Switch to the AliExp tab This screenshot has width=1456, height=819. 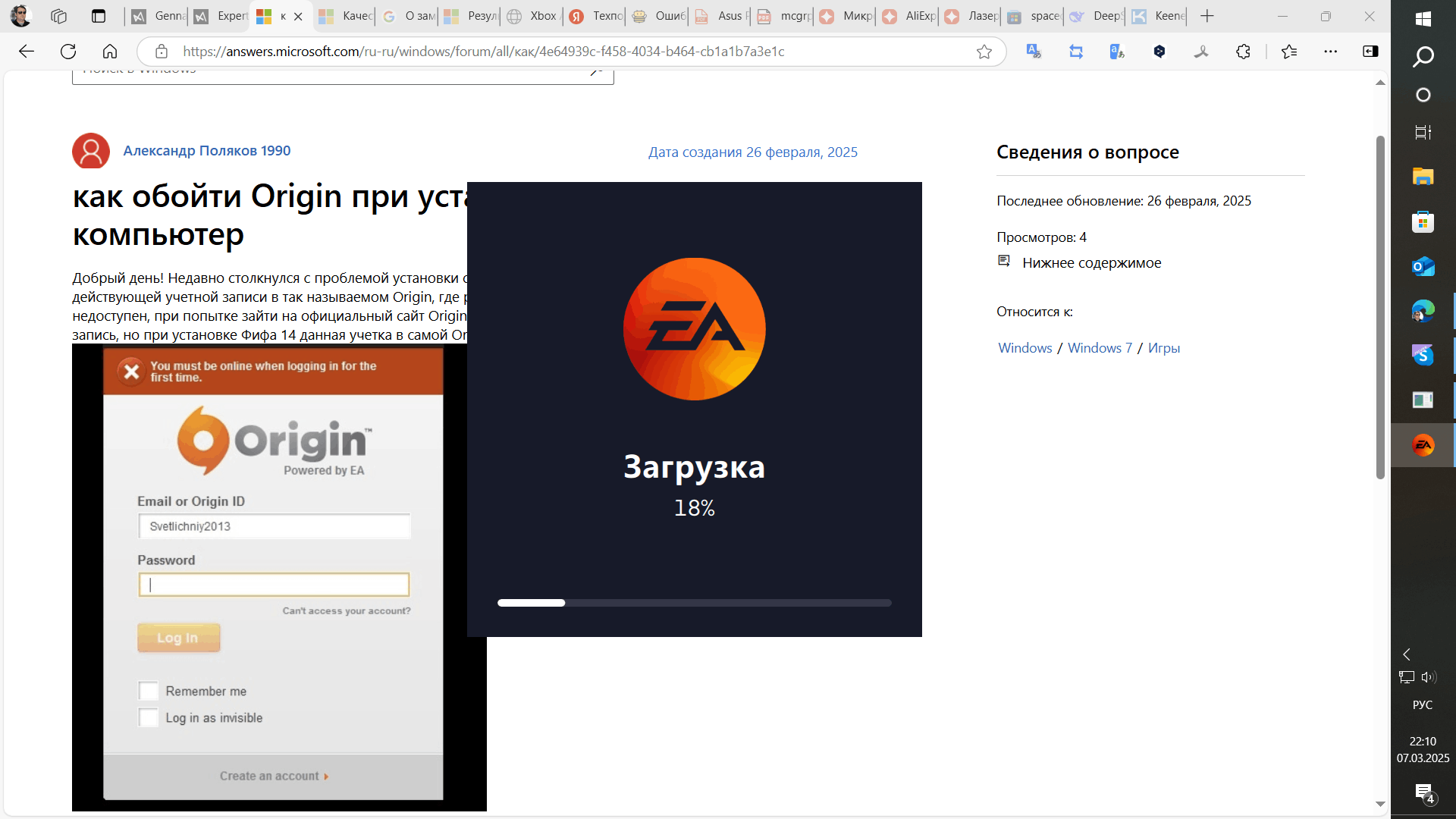908,16
